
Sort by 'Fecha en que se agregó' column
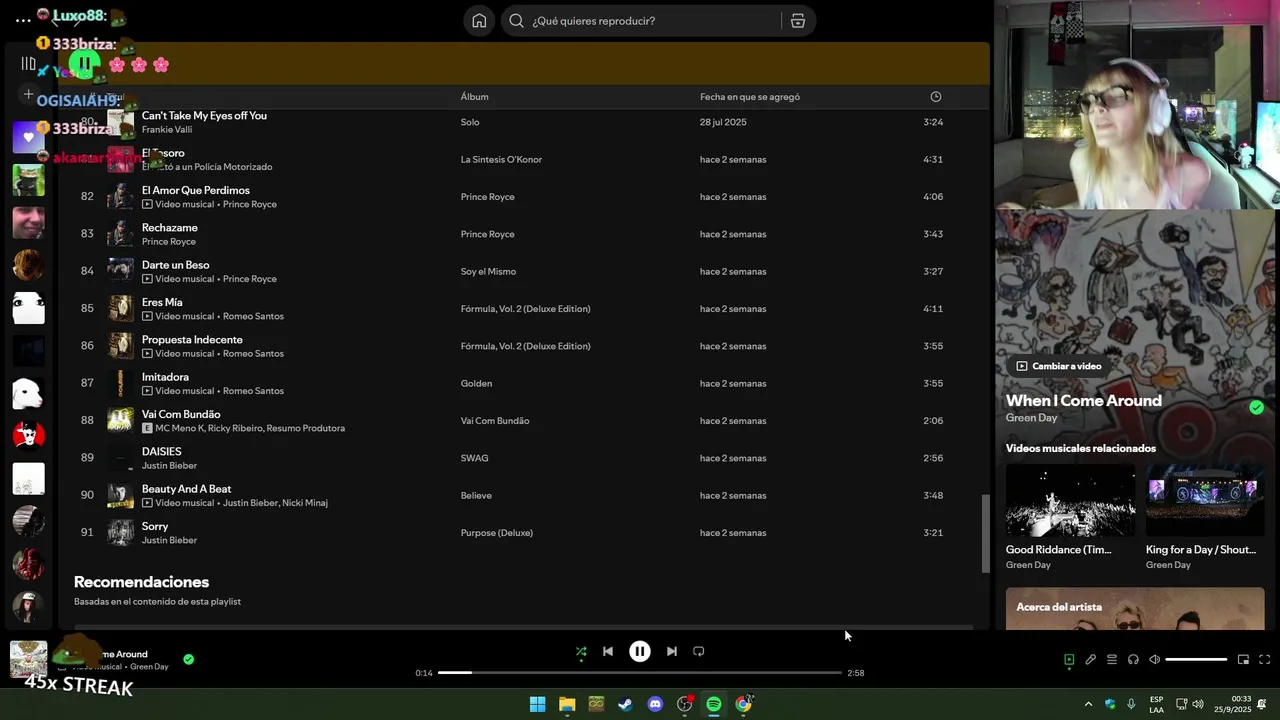tap(750, 97)
